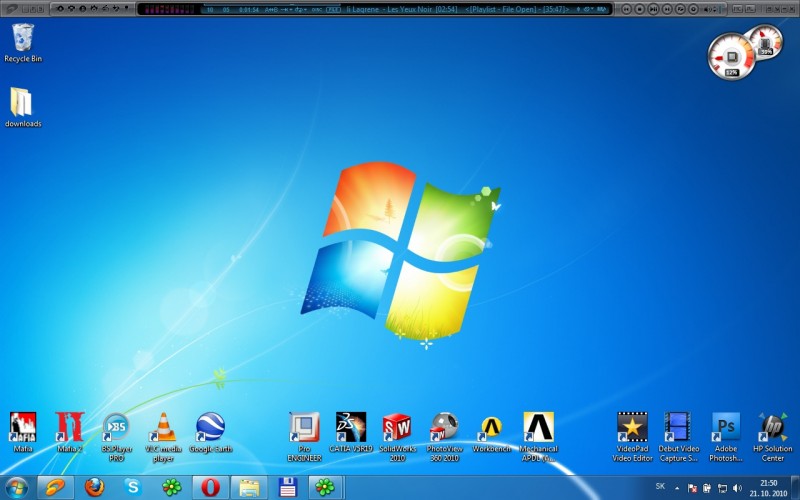Open Firefox from the taskbar

tap(95, 487)
